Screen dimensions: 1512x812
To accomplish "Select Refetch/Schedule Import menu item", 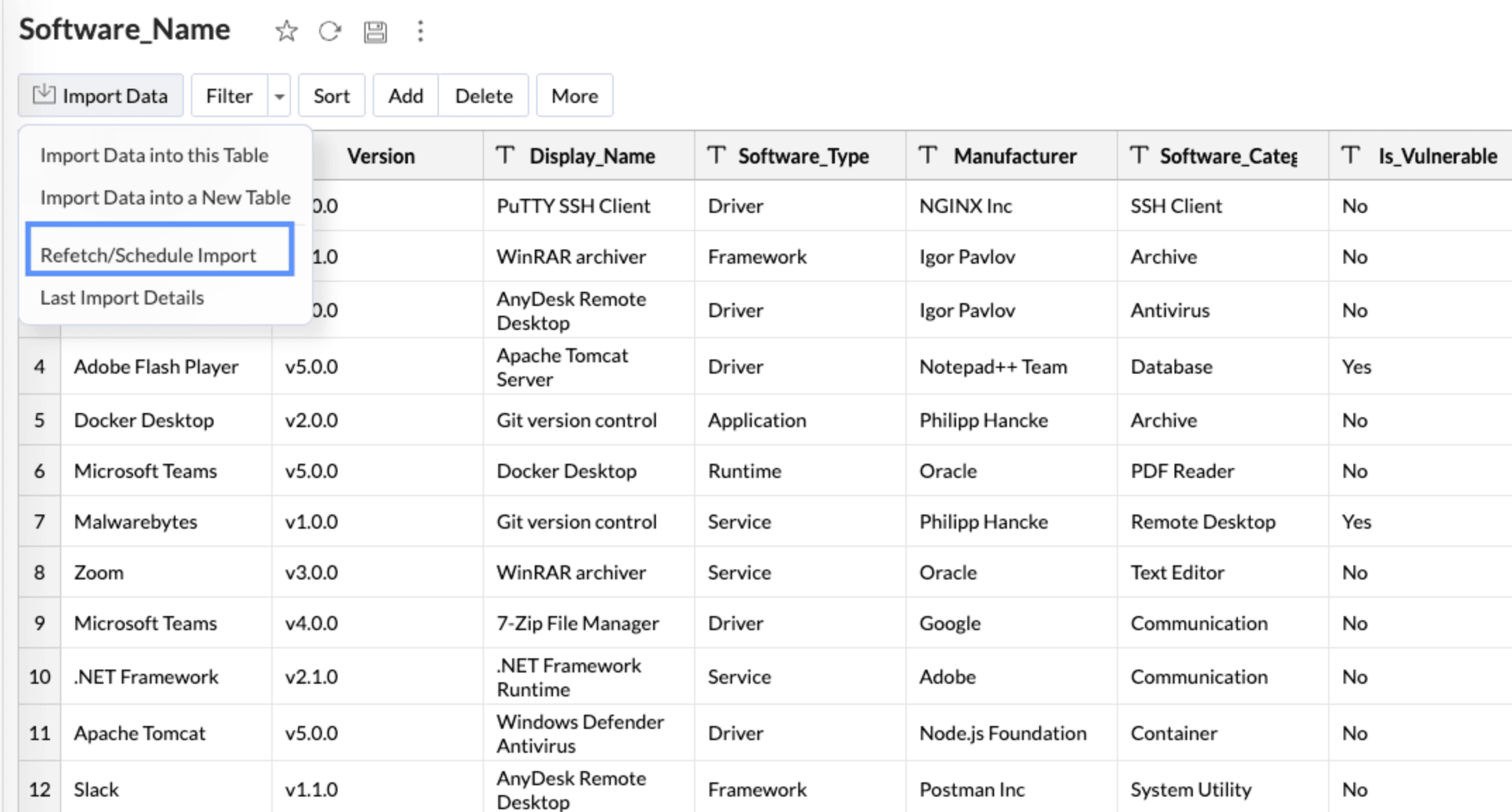I will pos(148,255).
